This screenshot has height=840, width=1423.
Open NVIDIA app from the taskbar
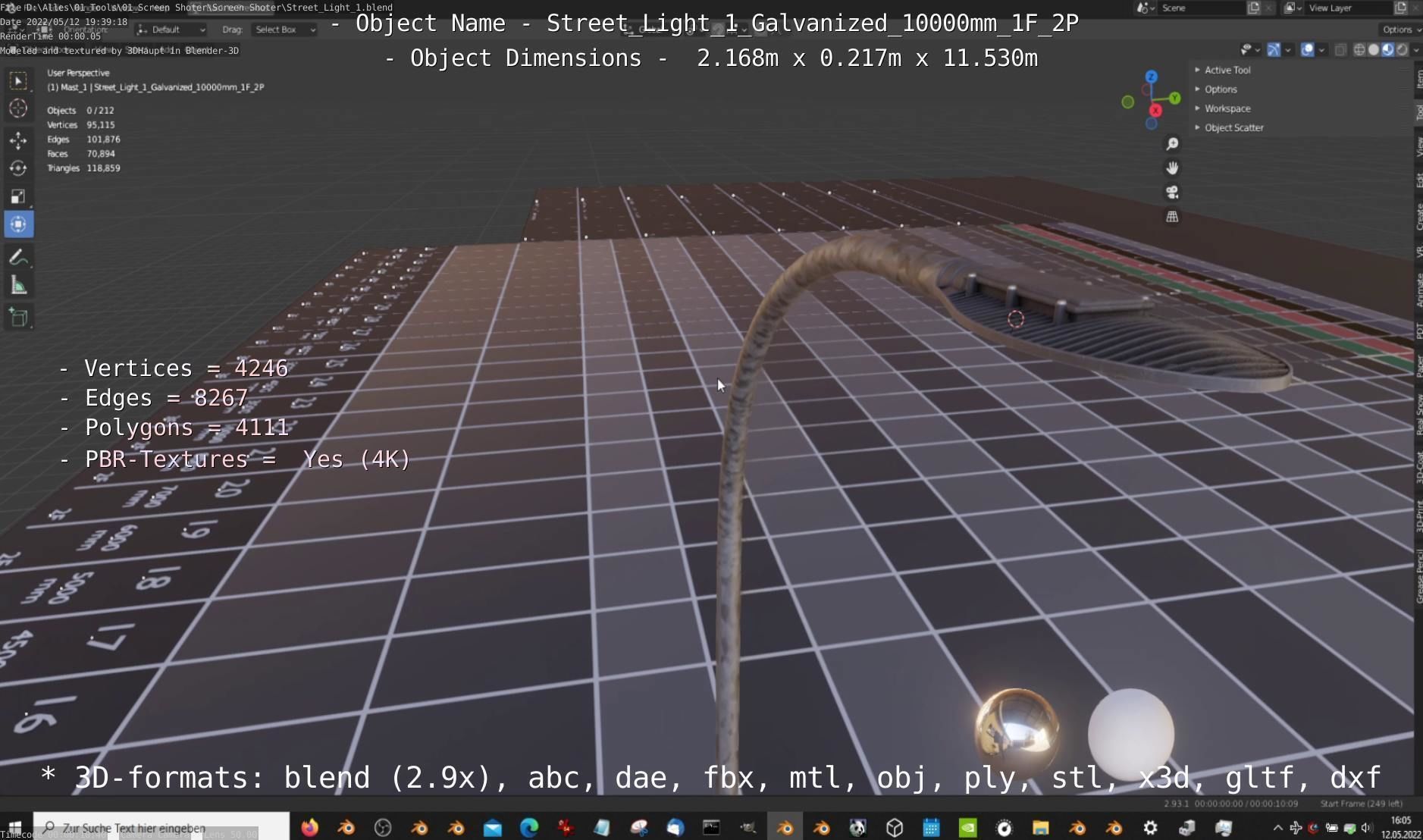968,827
